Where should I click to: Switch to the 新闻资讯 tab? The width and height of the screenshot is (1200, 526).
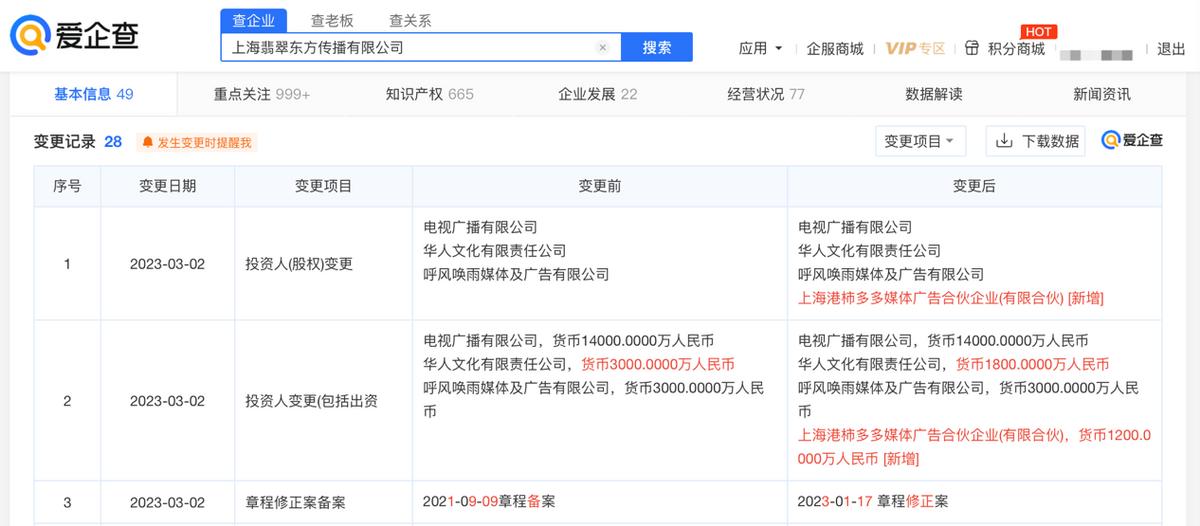pos(1102,94)
